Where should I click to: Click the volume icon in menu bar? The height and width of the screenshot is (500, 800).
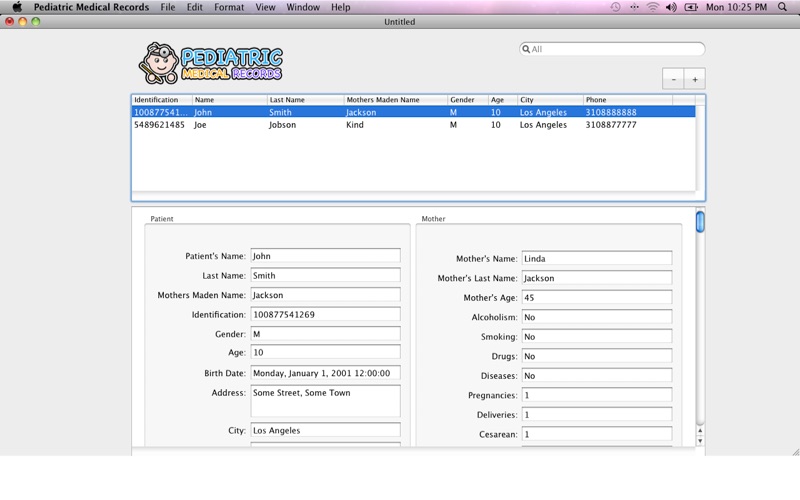coord(671,7)
